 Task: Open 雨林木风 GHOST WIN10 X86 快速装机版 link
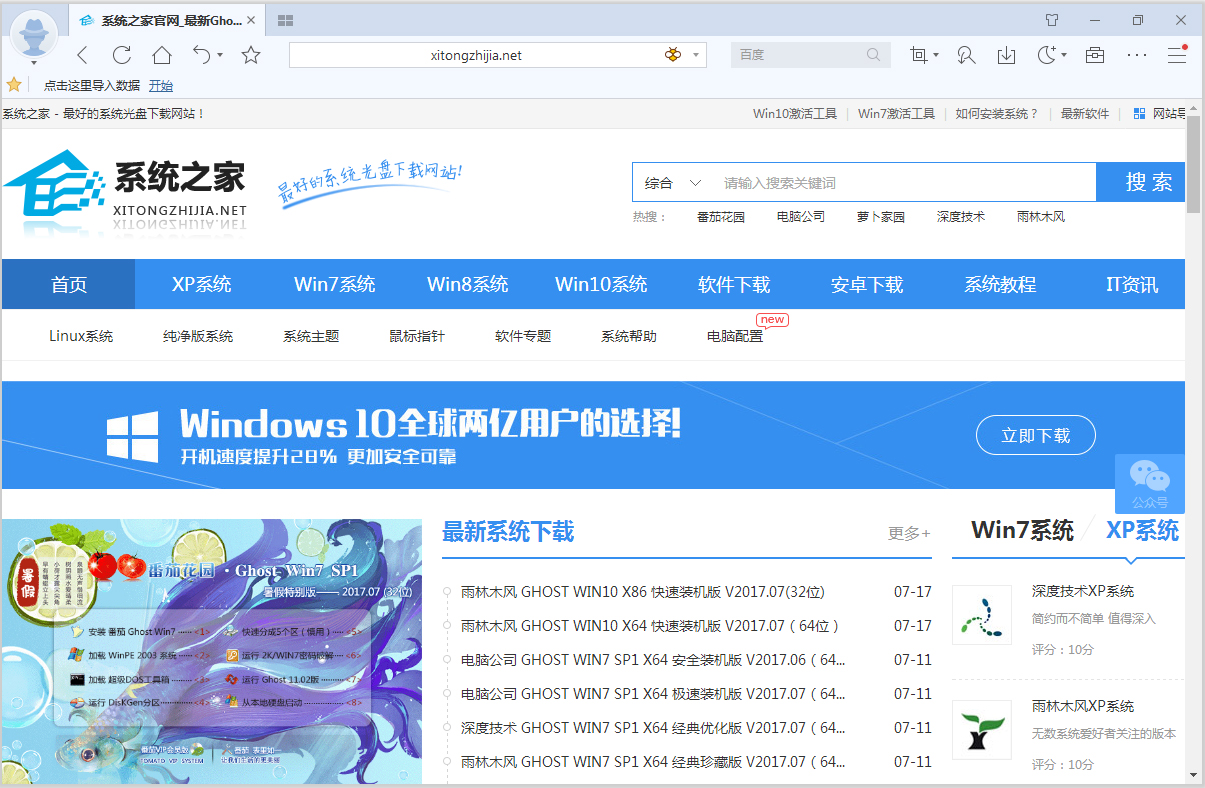click(x=643, y=592)
